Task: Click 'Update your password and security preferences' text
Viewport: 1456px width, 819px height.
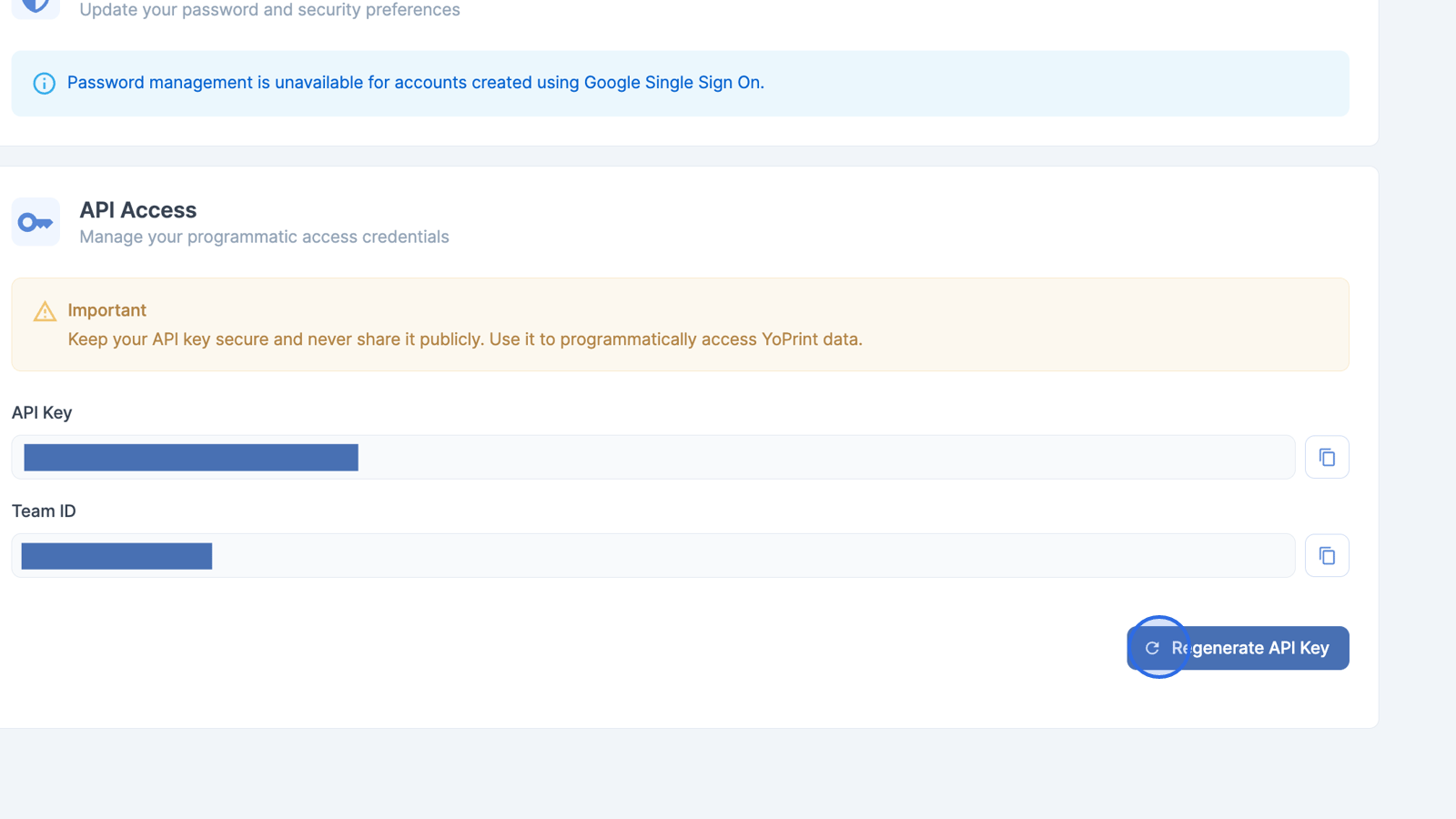Action: point(269,10)
